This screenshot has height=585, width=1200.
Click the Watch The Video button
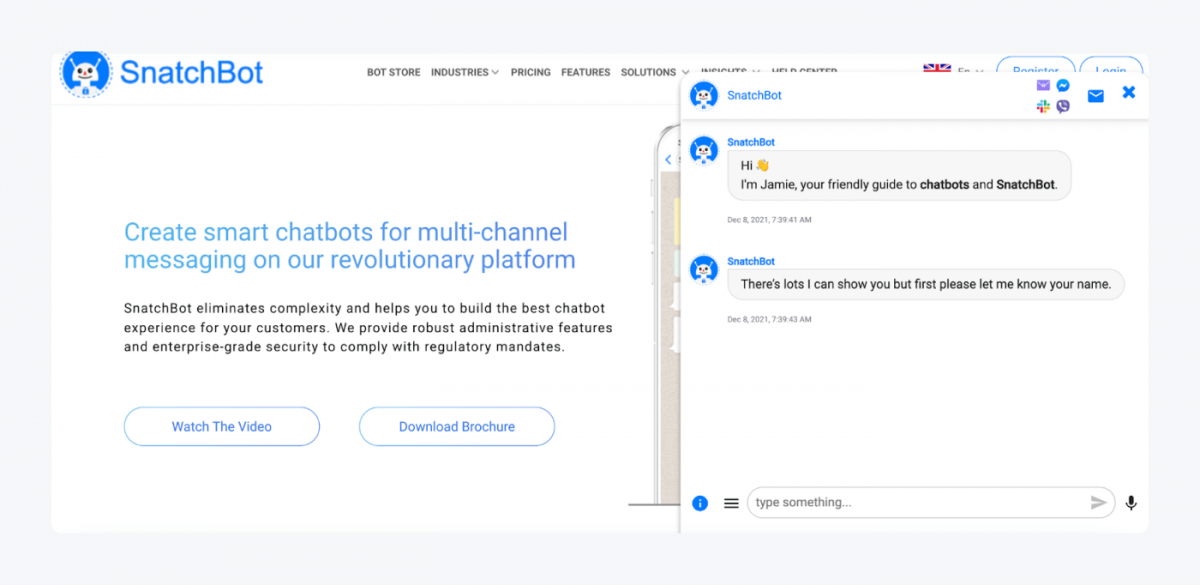[x=222, y=426]
